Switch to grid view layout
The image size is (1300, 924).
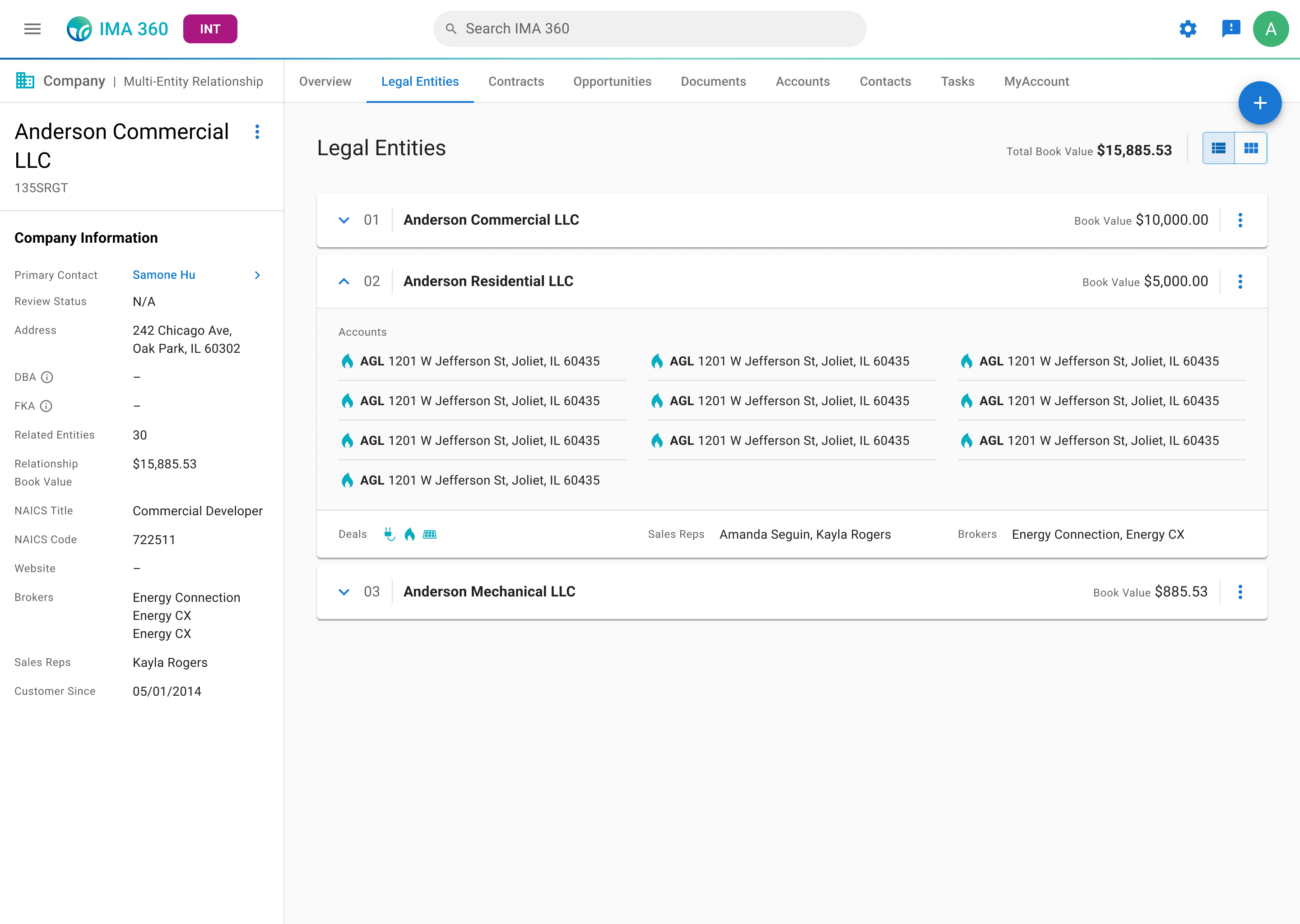click(x=1251, y=148)
